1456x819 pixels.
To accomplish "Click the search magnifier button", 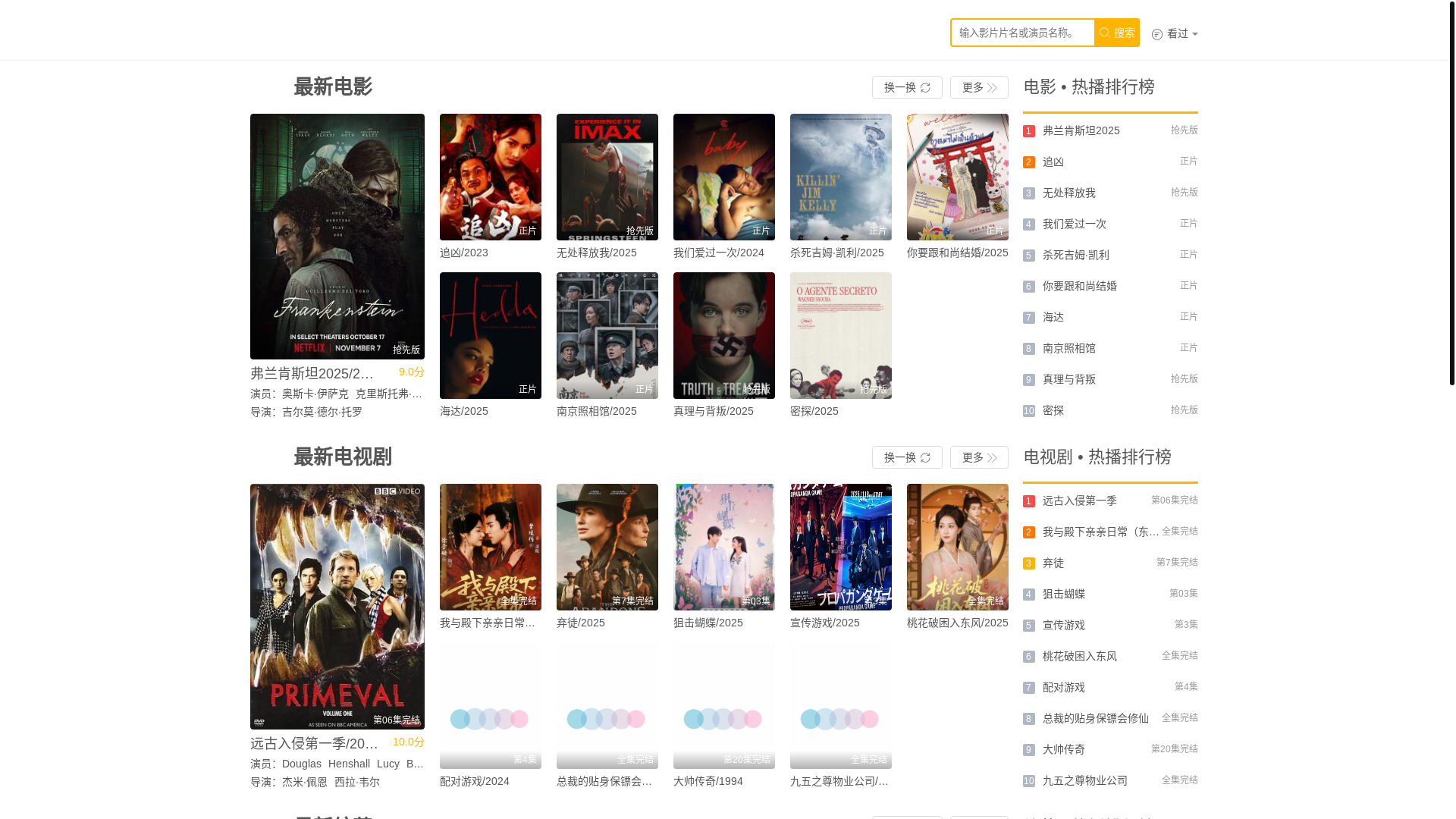I will pyautogui.click(x=1116, y=33).
